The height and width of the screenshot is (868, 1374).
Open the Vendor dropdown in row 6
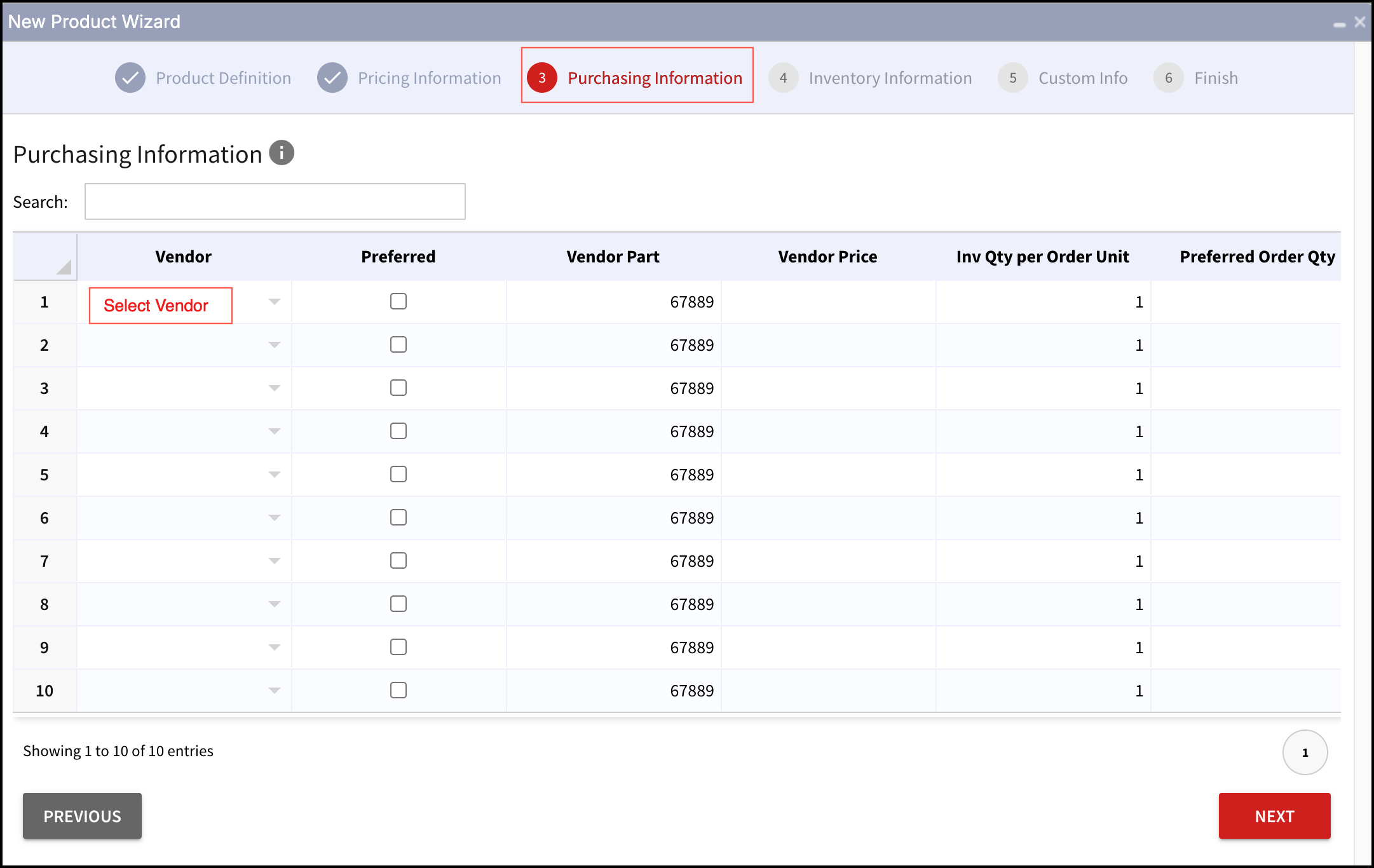275,518
